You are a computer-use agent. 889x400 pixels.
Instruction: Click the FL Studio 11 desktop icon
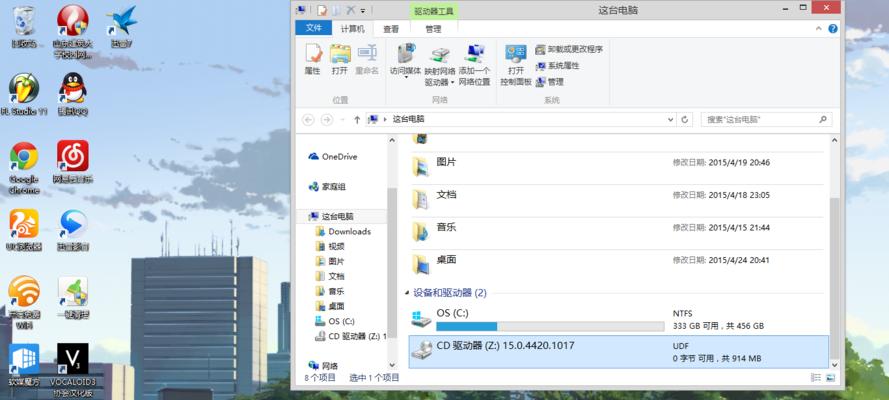tap(24, 95)
